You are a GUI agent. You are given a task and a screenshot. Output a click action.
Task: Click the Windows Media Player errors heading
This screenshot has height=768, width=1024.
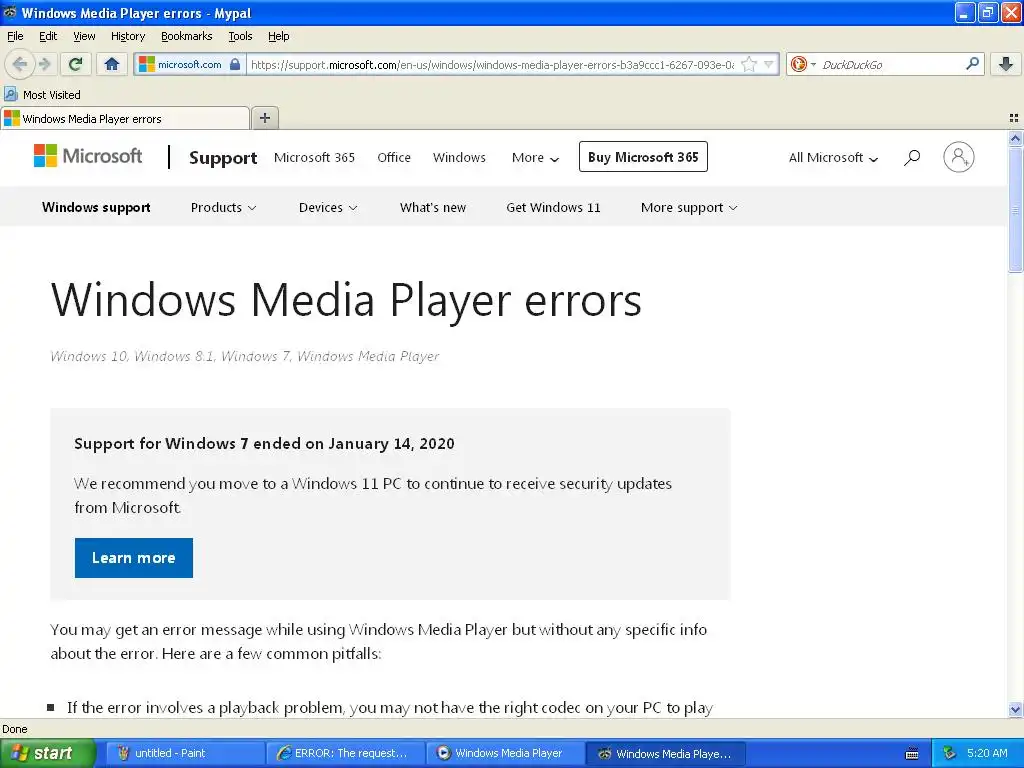(346, 300)
